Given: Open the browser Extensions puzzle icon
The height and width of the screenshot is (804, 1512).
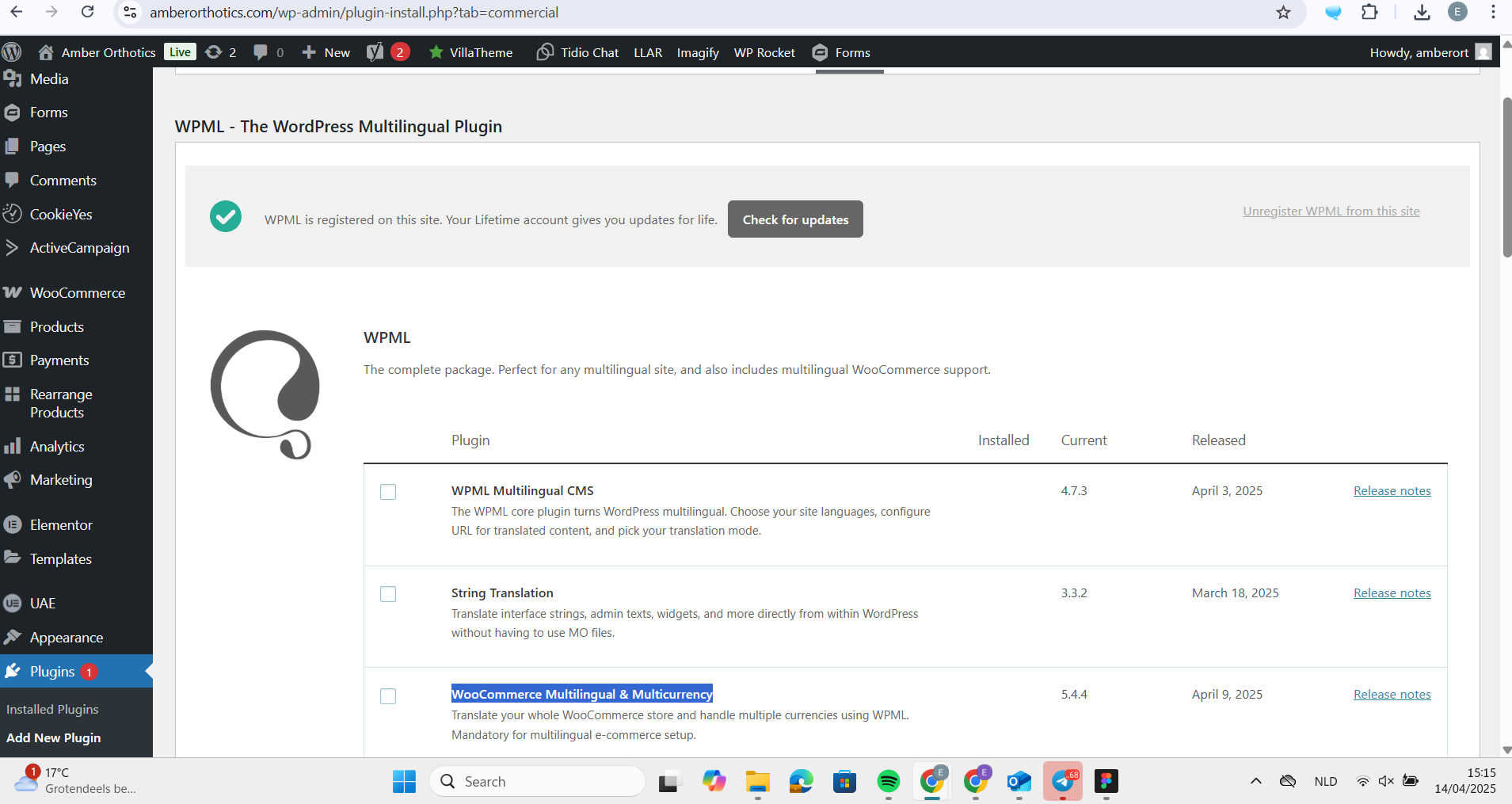Looking at the screenshot, I should [x=1369, y=13].
